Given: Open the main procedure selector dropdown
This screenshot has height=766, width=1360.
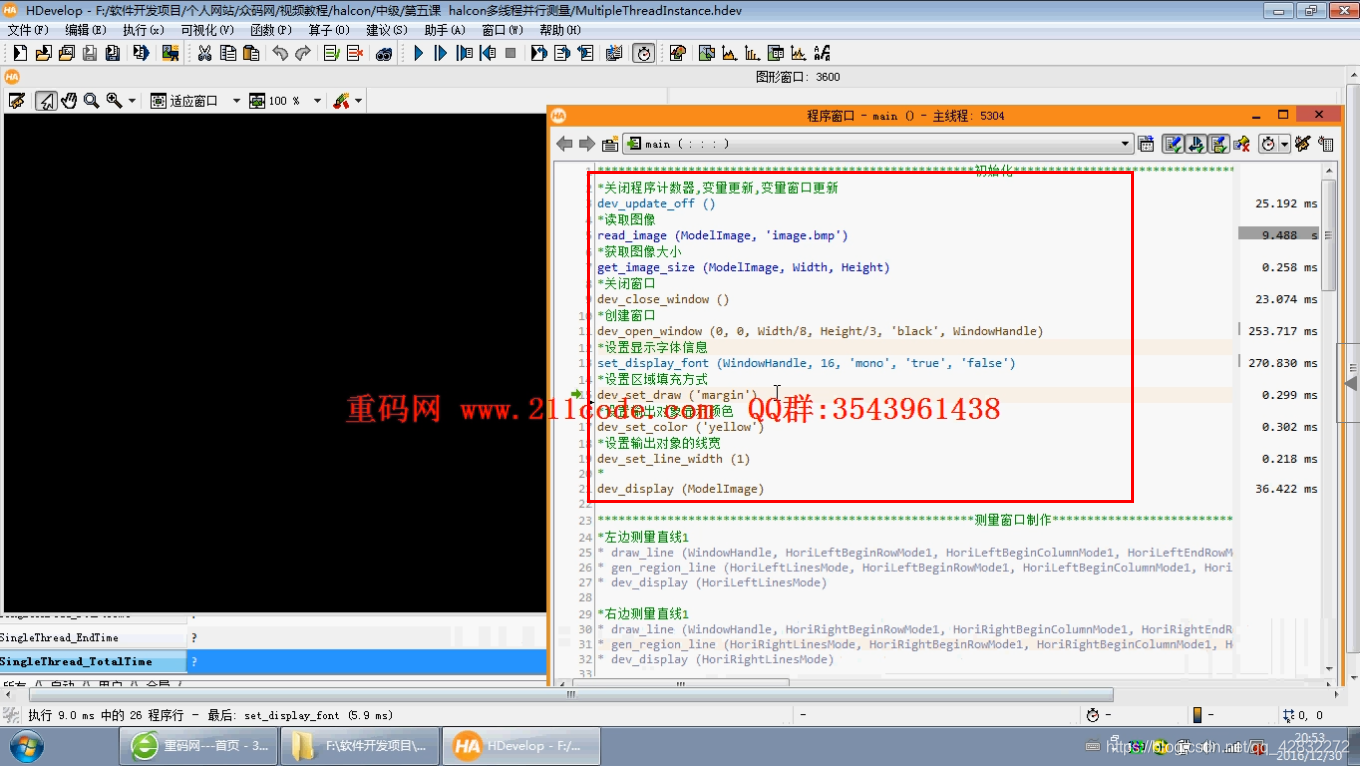Looking at the screenshot, I should pyautogui.click(x=878, y=144).
